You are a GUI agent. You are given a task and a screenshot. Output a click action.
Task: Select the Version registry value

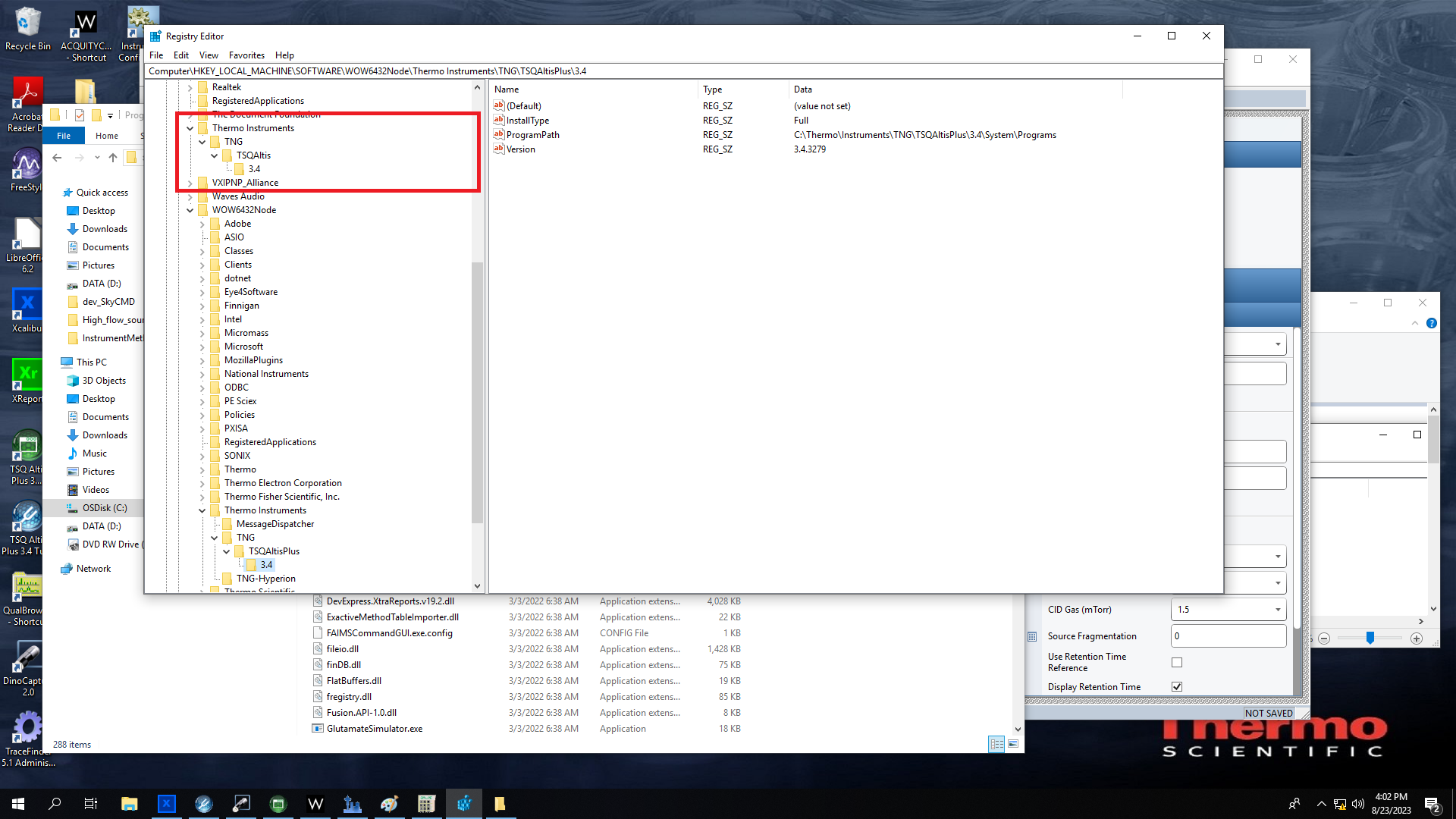click(520, 149)
